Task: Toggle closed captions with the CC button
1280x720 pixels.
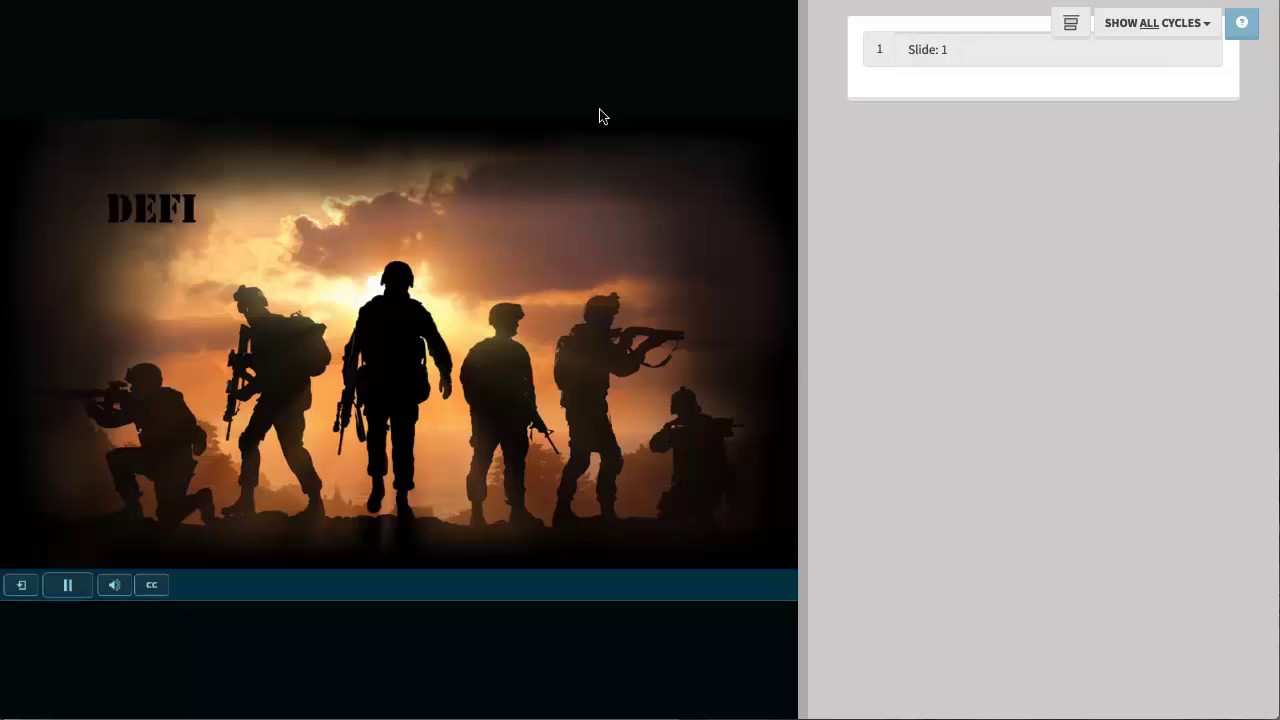Action: [x=152, y=585]
